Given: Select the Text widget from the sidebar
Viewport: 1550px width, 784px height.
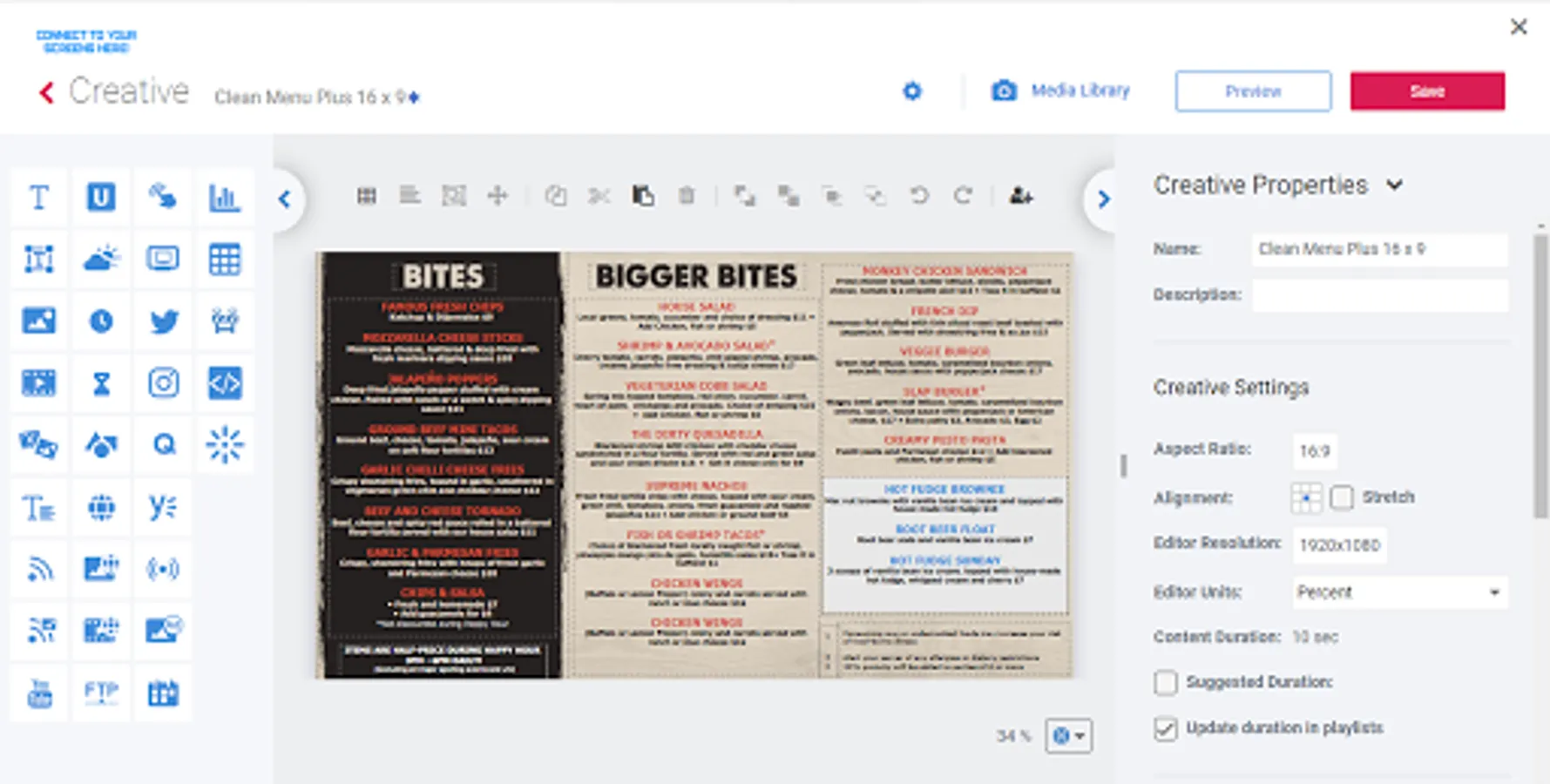Looking at the screenshot, I should pos(38,196).
